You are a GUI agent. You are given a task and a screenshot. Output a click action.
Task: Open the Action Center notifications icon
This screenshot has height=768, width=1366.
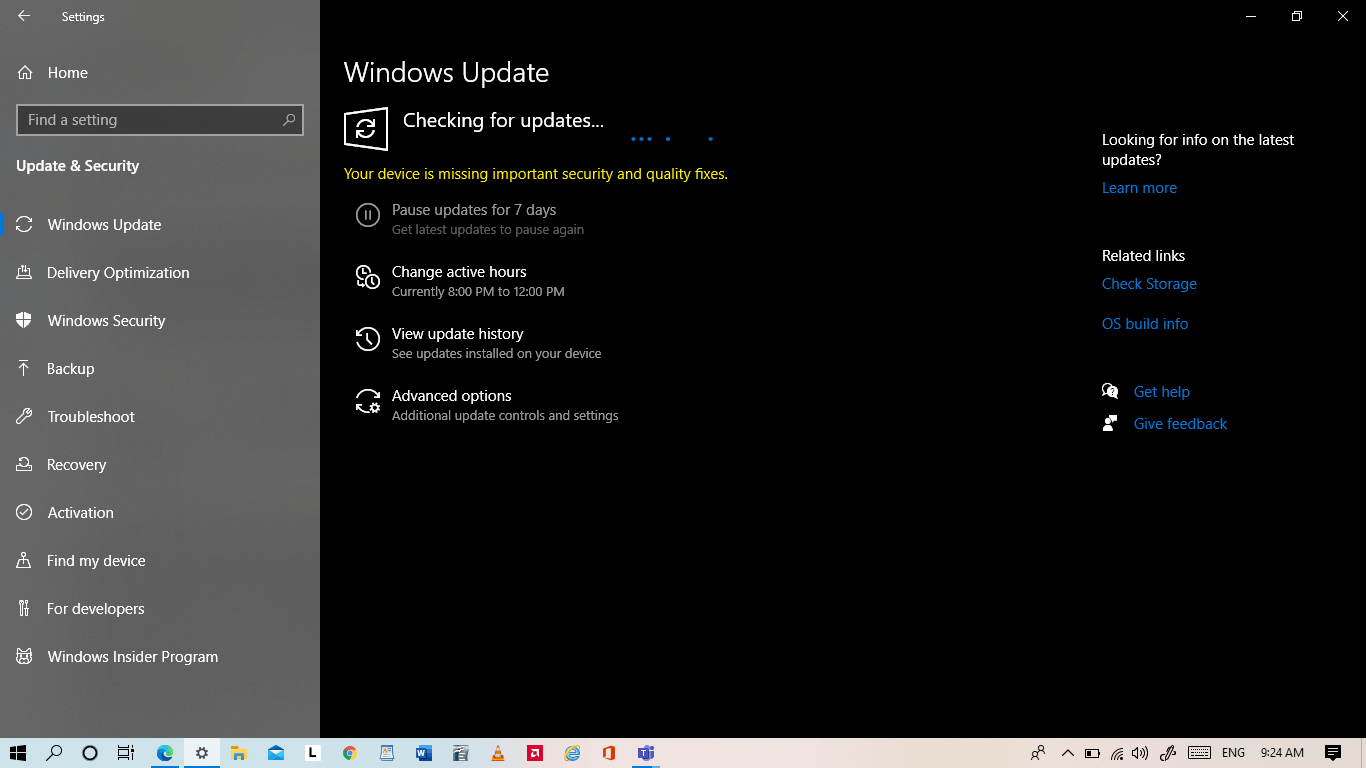1333,753
